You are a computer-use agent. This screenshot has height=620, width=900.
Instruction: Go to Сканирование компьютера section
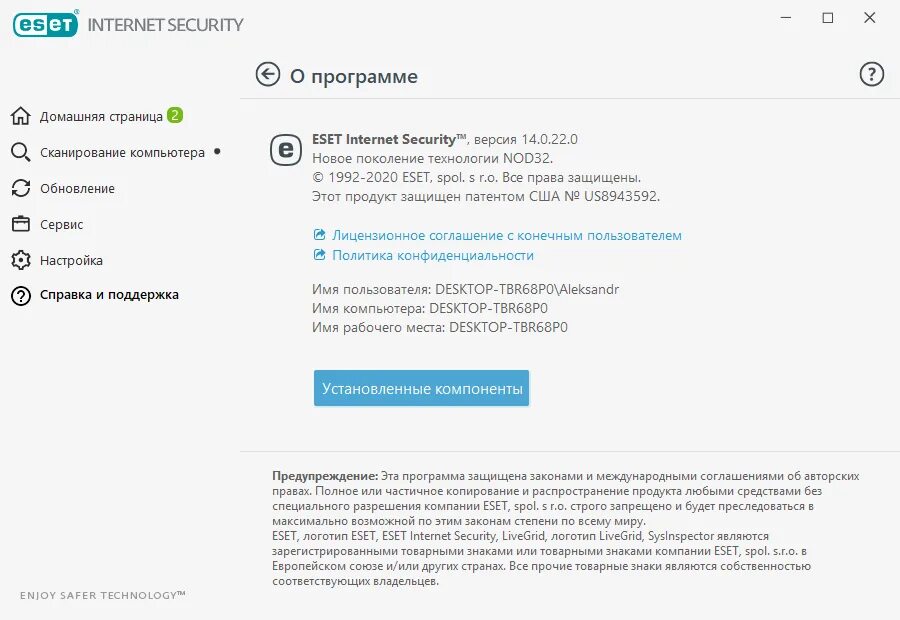(122, 153)
